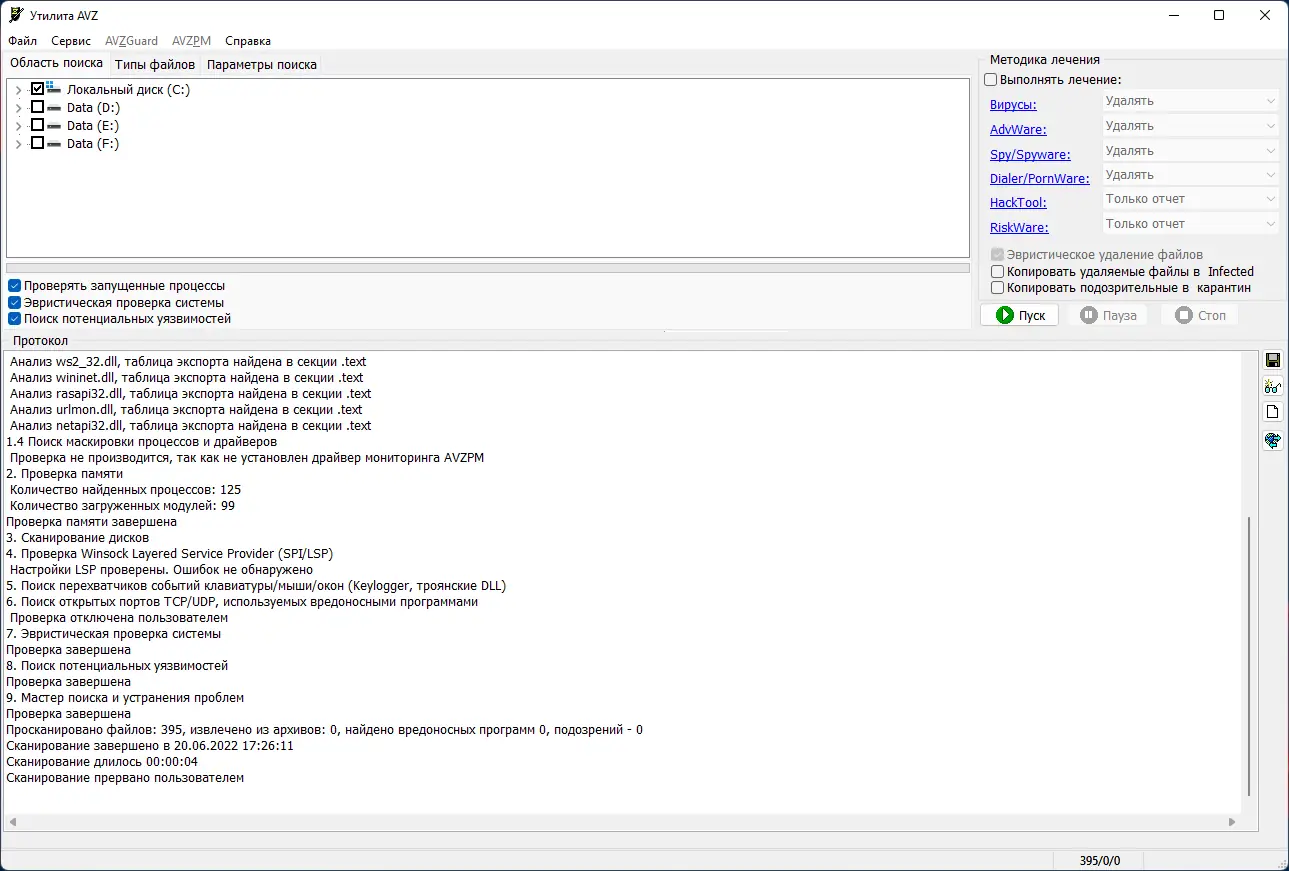Maximize the Утилита AVZ window
1289x871 pixels.
click(x=1219, y=15)
